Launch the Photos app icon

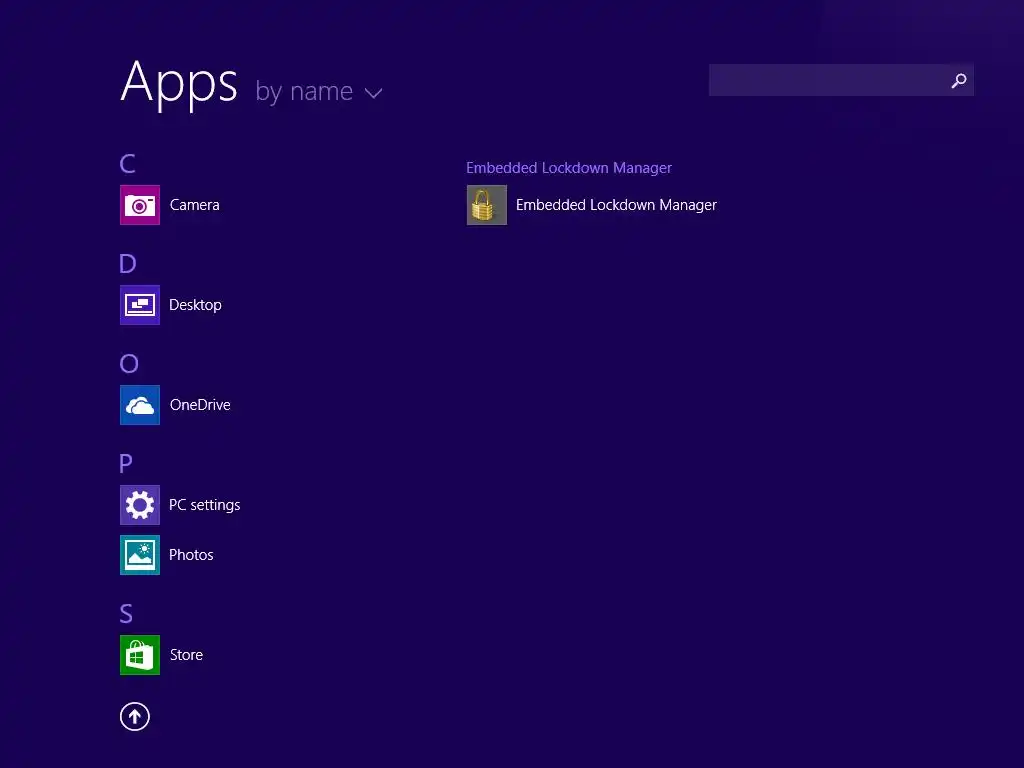pos(140,555)
